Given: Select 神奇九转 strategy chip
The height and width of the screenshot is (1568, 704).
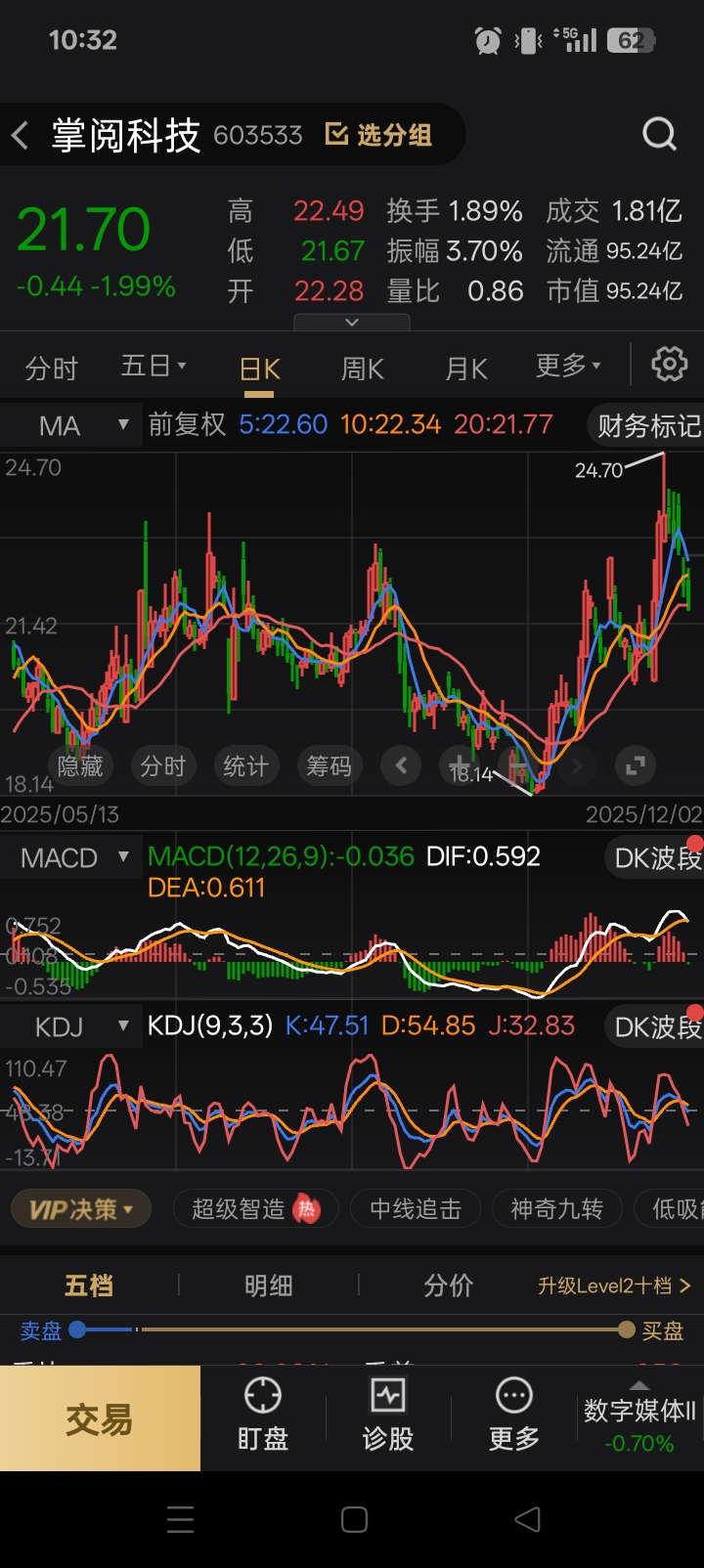Looking at the screenshot, I should pos(556,1209).
